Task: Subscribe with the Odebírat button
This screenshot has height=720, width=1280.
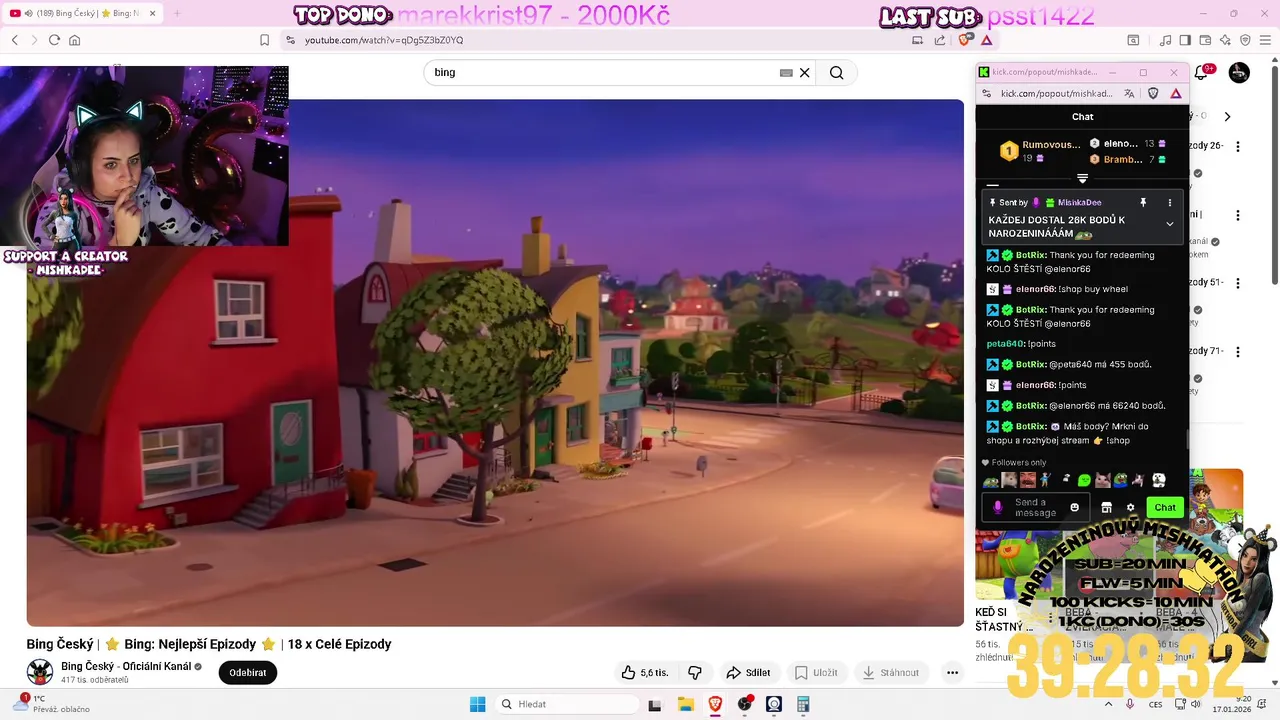Action: [248, 673]
